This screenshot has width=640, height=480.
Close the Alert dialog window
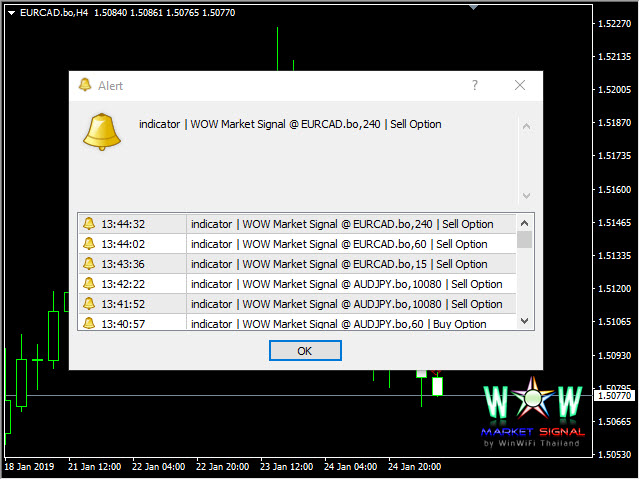coord(520,85)
